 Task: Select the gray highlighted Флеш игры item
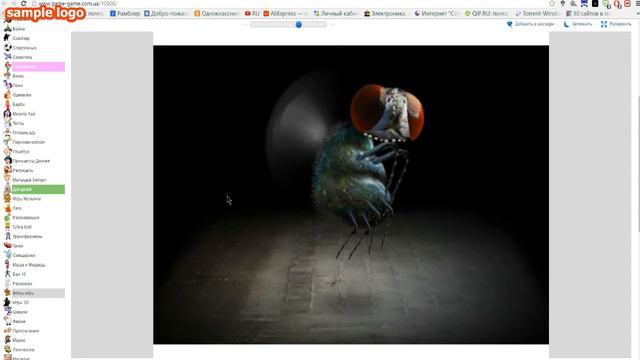click(38, 293)
